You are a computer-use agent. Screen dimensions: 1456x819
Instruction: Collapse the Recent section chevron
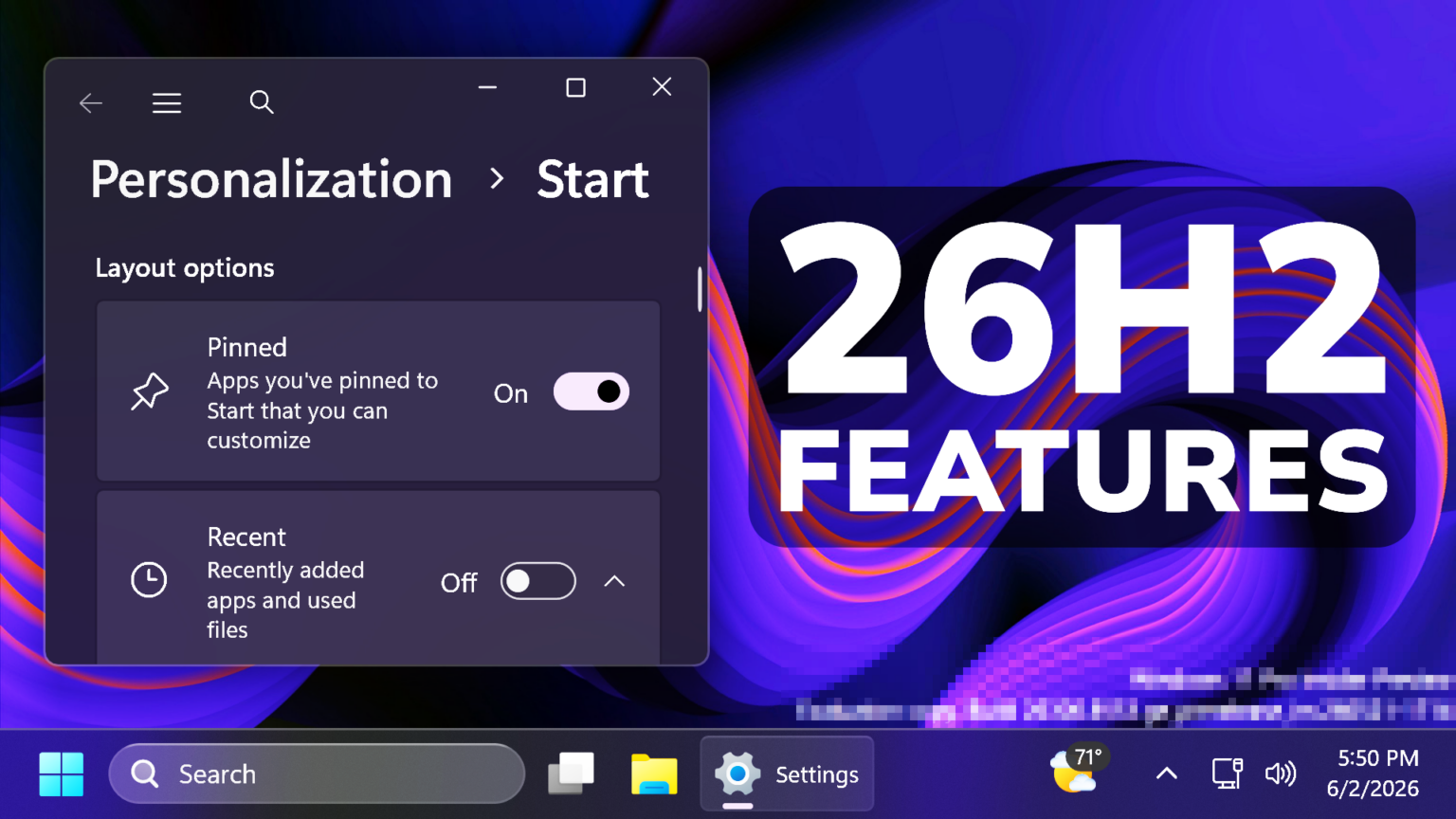tap(614, 581)
